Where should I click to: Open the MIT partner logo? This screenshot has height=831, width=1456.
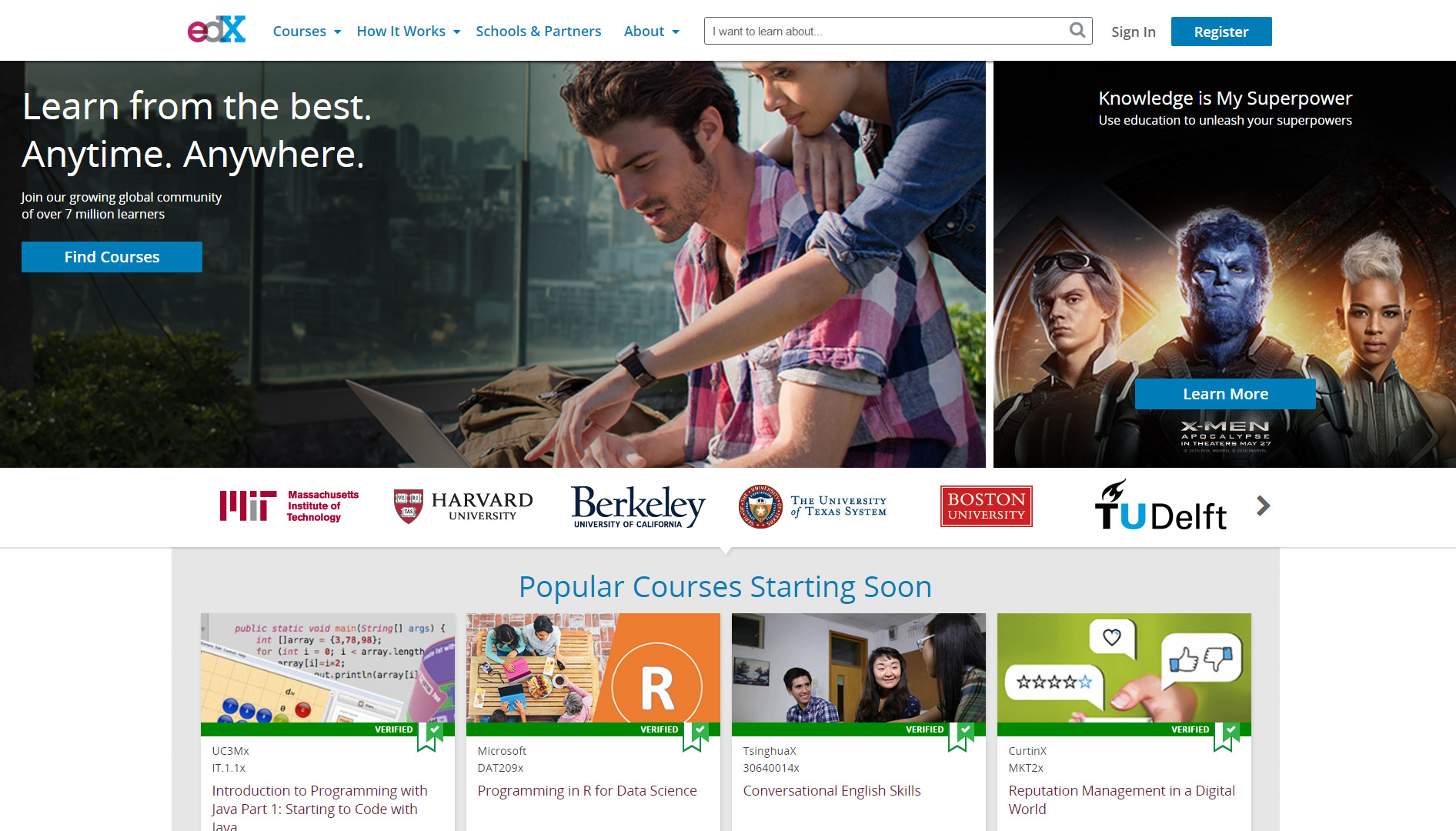[289, 506]
